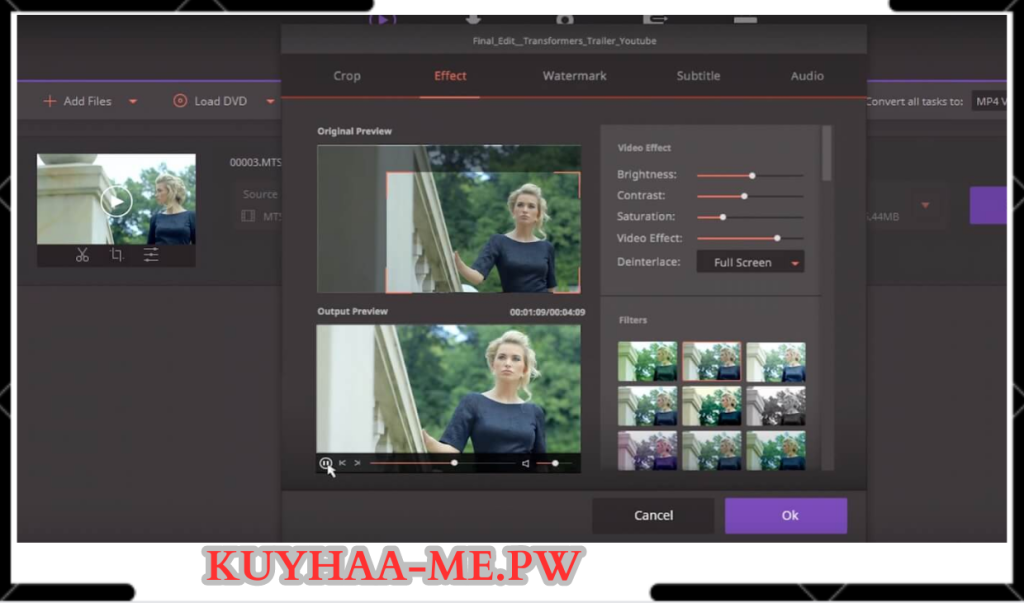1024x603 pixels.
Task: Click the 00:01:09/00:04:09 timecode
Action: point(547,312)
